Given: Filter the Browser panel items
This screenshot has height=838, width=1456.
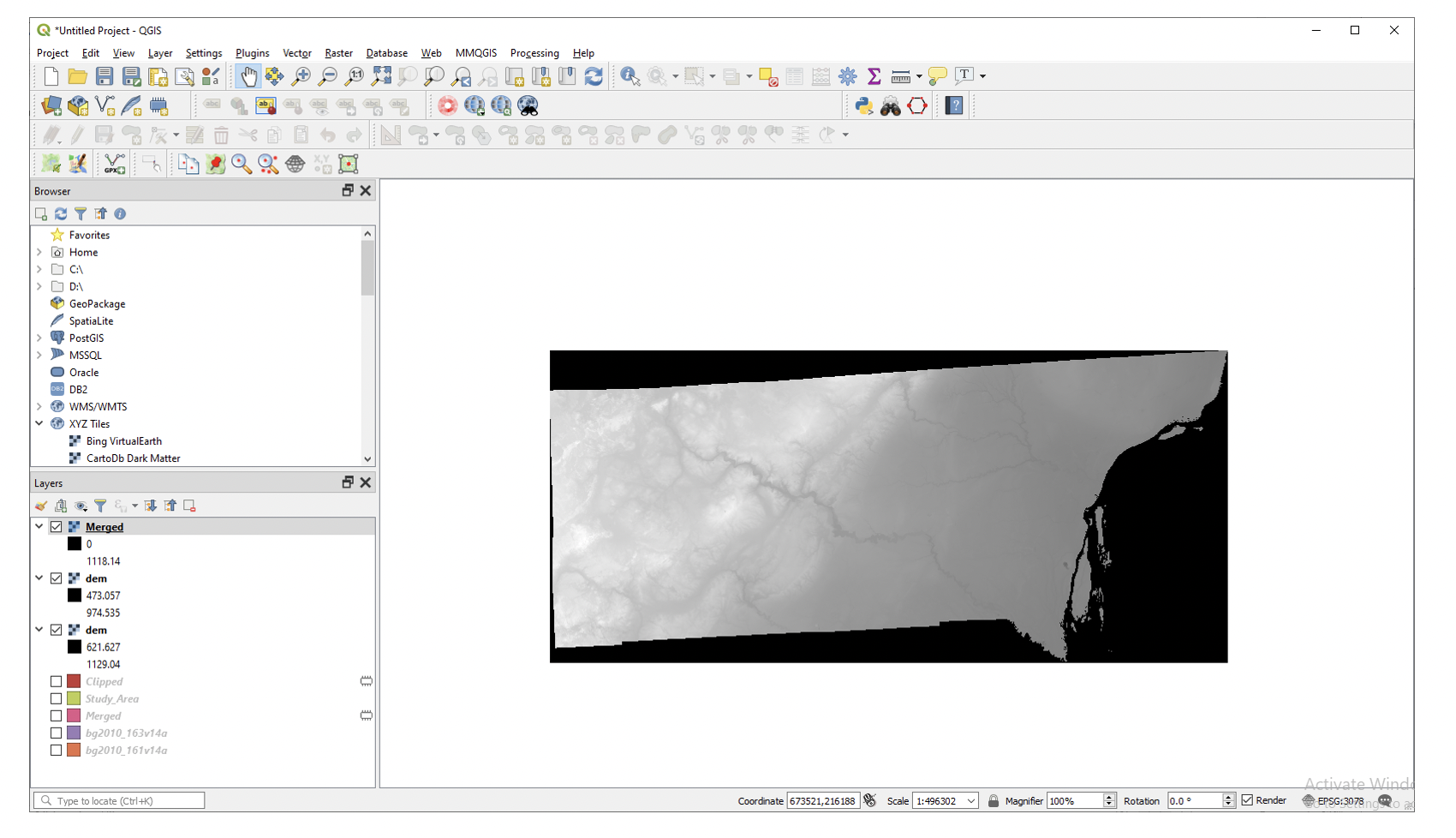Looking at the screenshot, I should 81,213.
